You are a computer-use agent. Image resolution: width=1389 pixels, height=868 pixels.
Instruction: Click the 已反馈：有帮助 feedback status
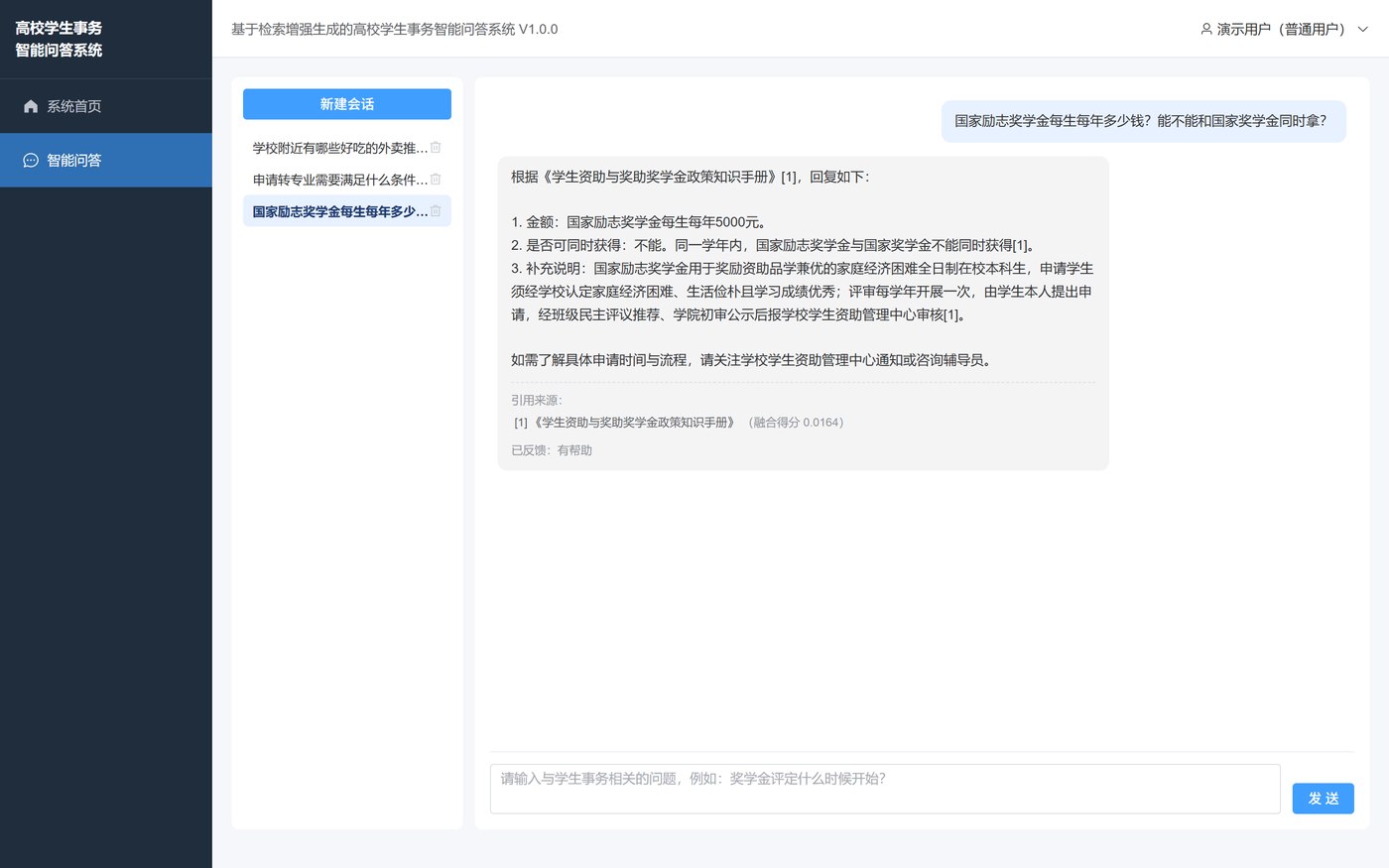552,450
